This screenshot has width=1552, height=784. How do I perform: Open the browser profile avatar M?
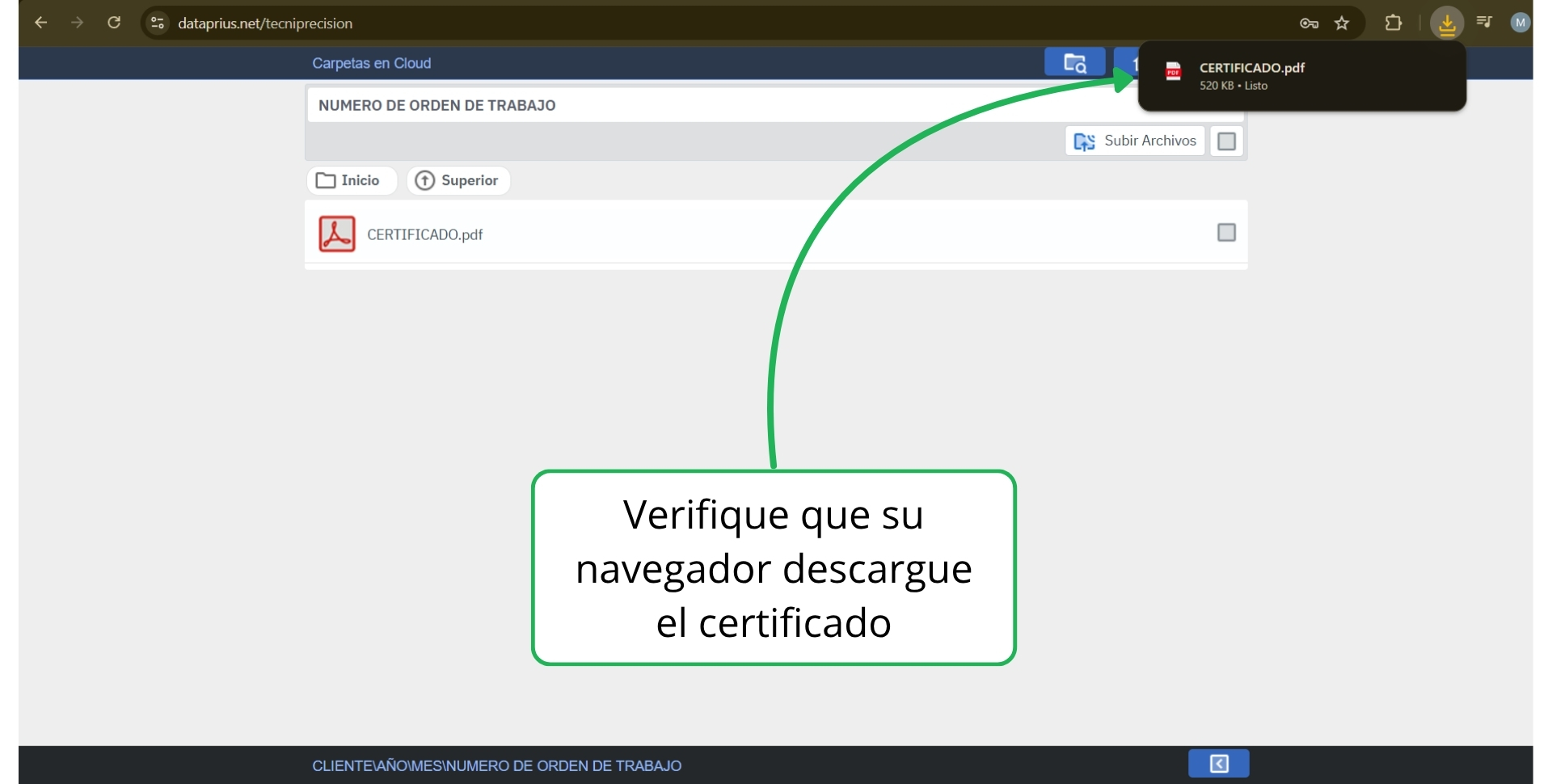[1520, 23]
